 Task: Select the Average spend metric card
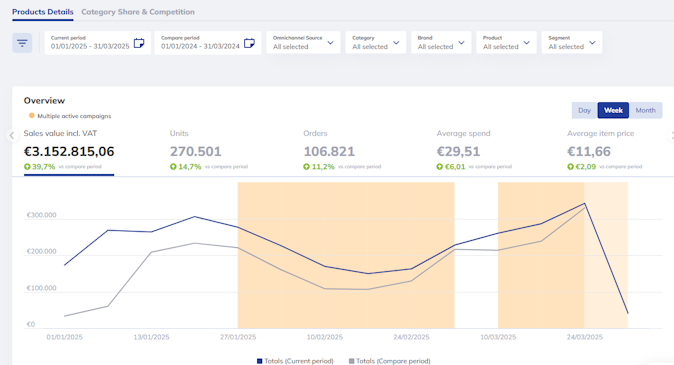pos(474,150)
